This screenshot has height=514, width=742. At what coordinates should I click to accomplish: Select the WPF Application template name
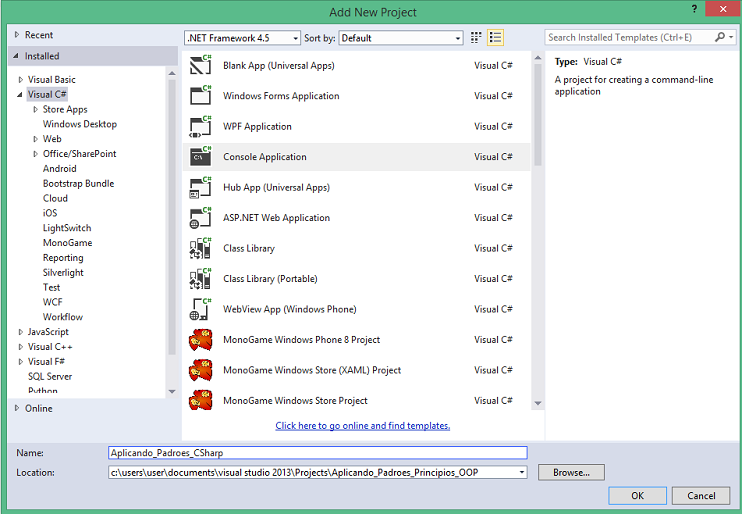click(257, 126)
